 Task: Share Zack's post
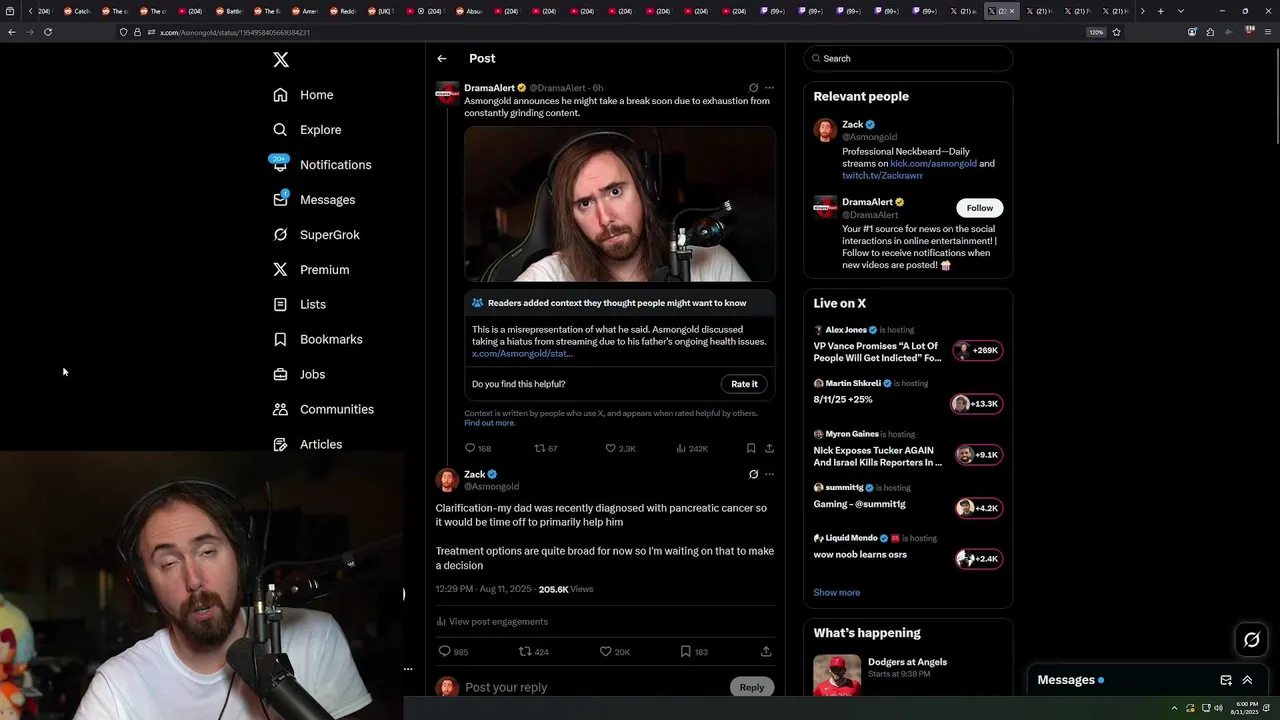point(766,652)
